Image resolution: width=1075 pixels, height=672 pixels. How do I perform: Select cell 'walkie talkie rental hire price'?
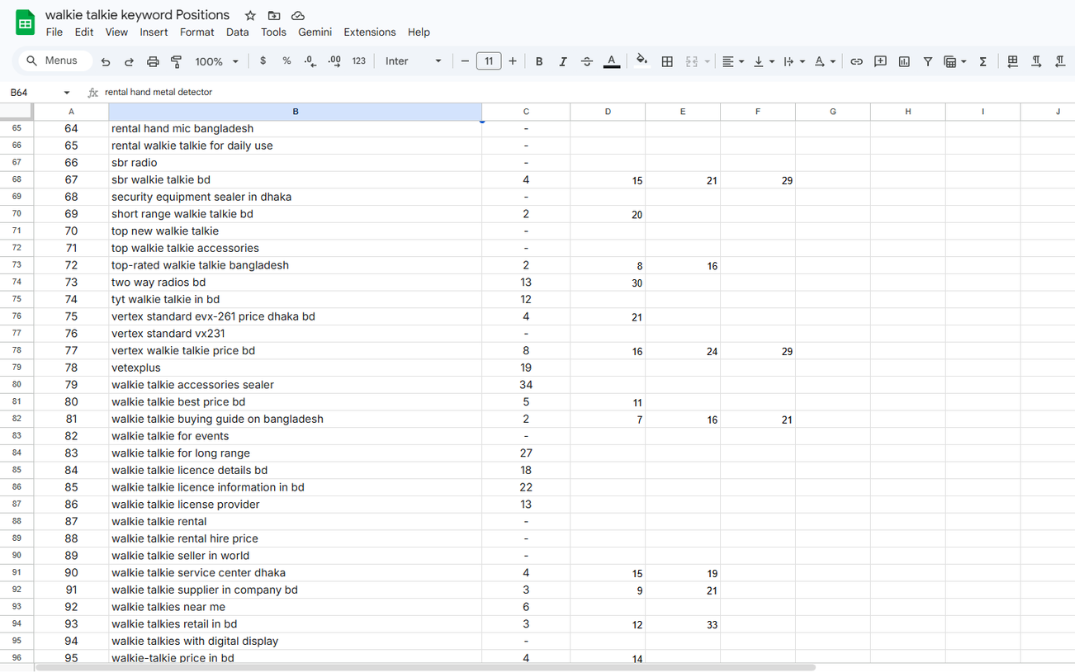[185, 539]
